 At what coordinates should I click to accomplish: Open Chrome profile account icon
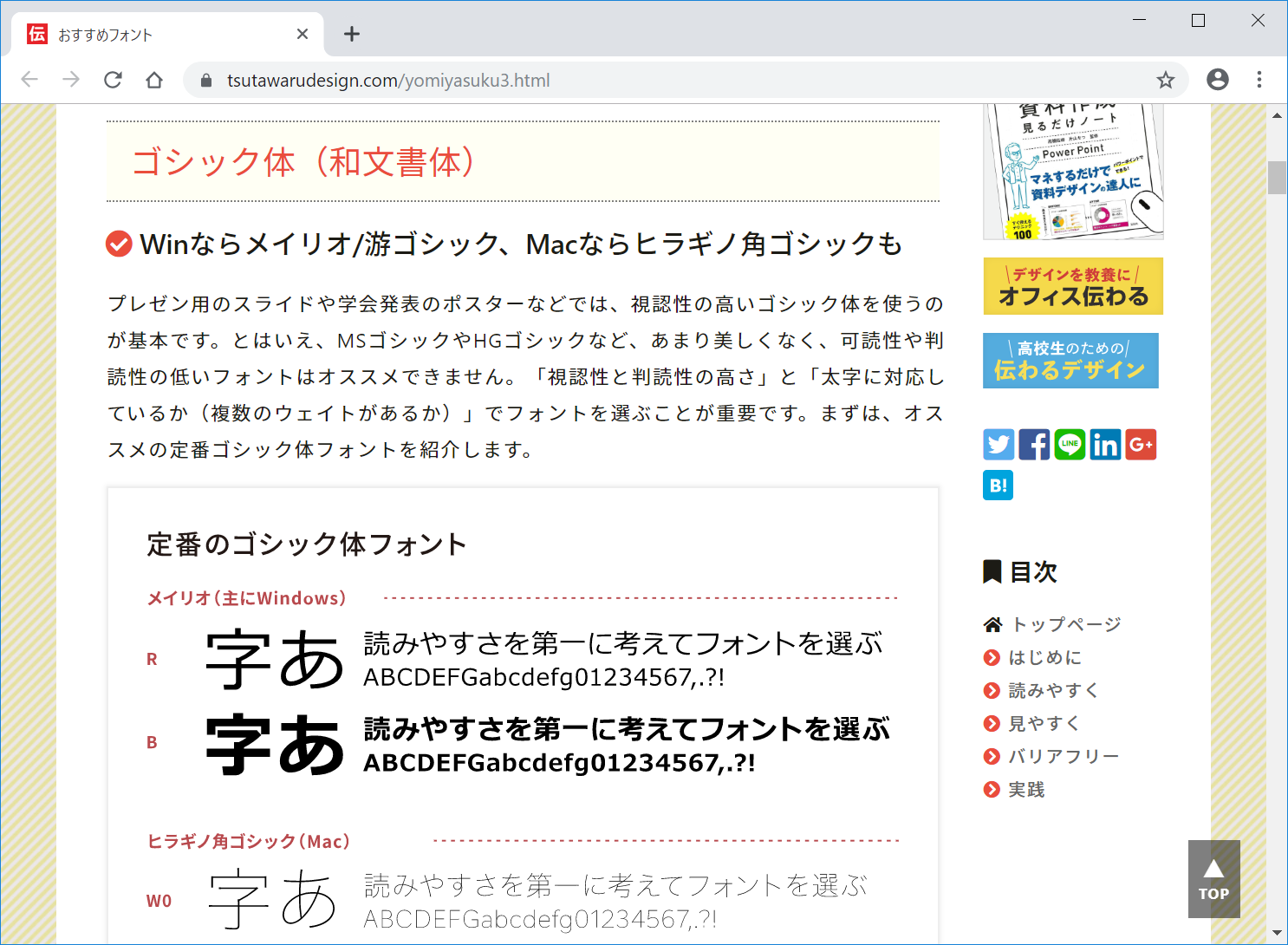[1217, 80]
